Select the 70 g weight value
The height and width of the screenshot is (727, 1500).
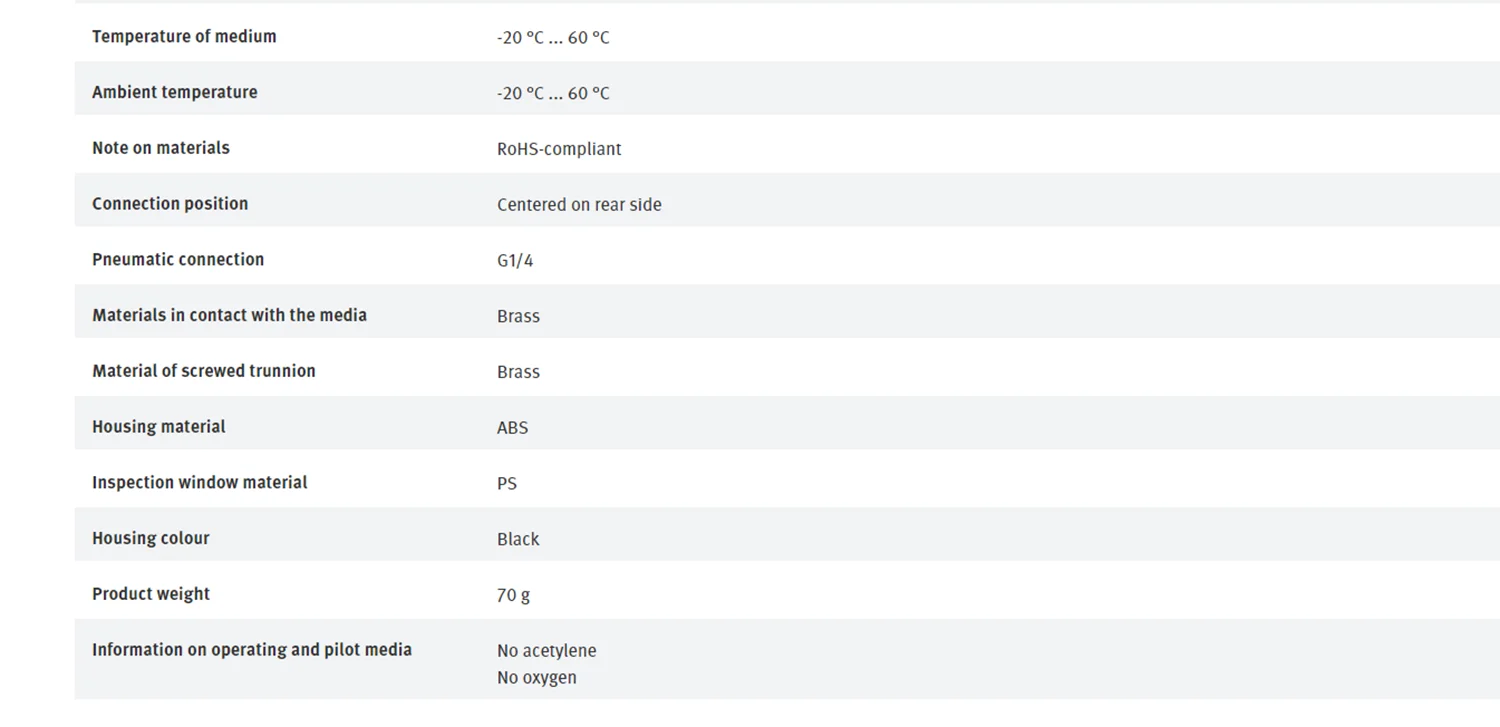(513, 595)
